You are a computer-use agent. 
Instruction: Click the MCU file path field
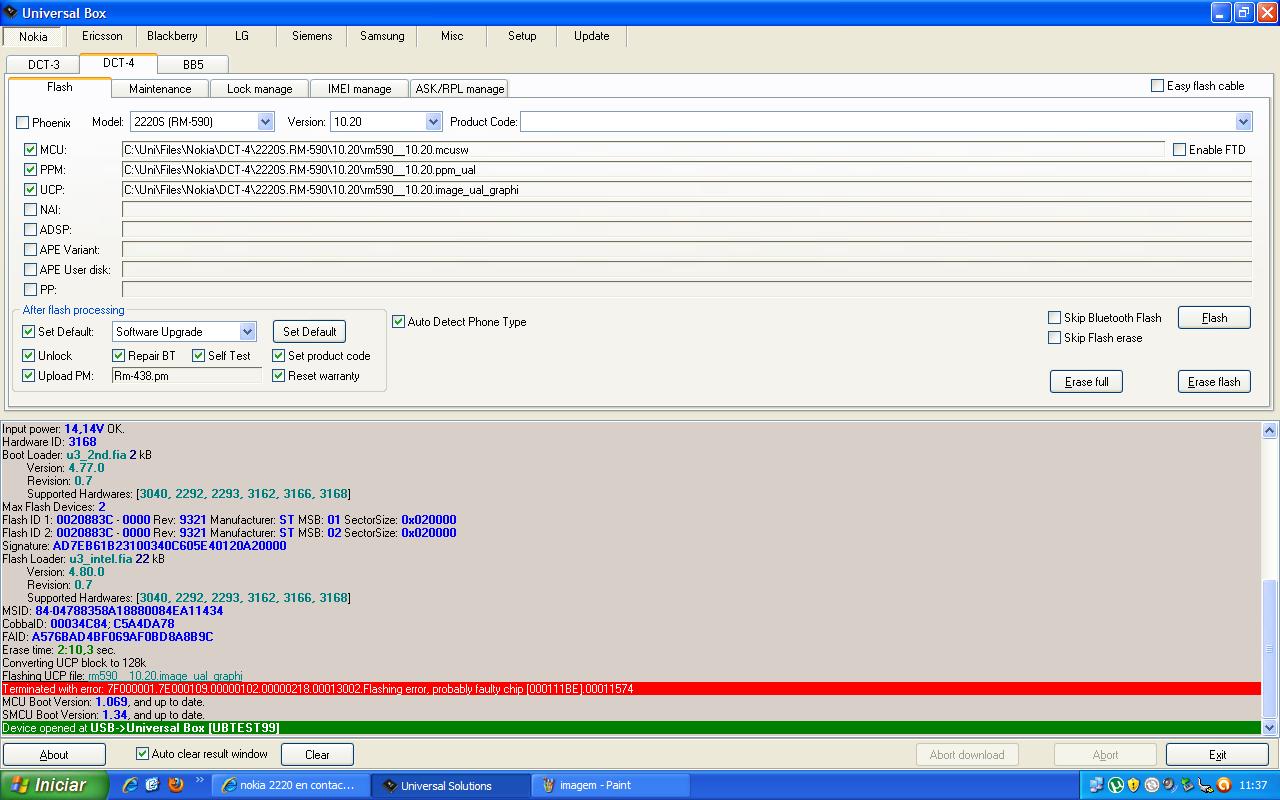[643, 150]
